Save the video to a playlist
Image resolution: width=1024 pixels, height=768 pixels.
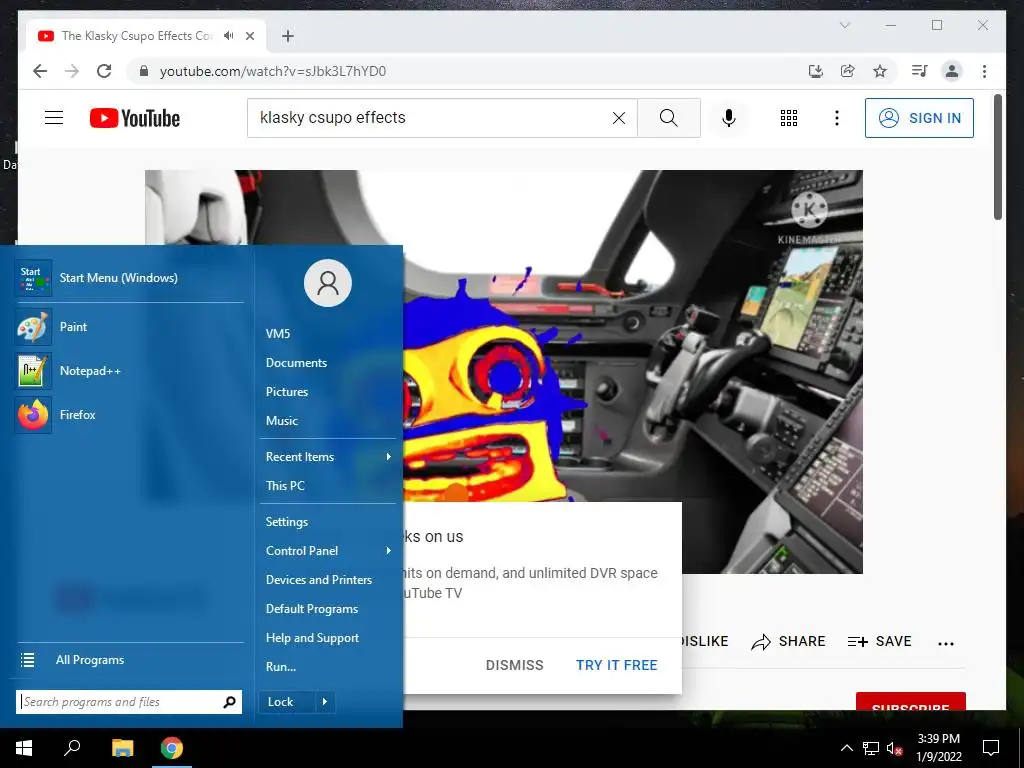[x=879, y=641]
